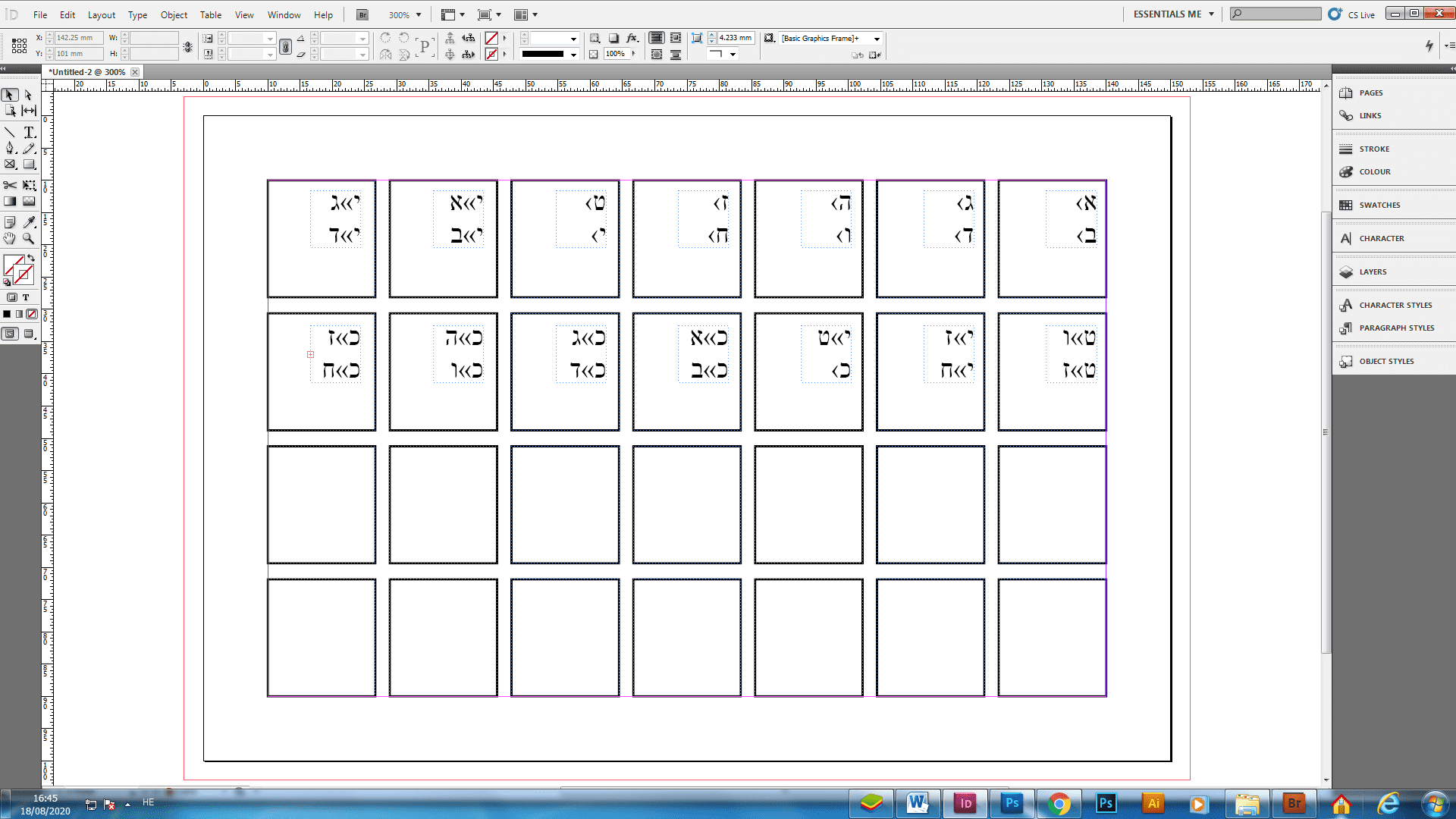The width and height of the screenshot is (1456, 819).
Task: Select the Scissors tool
Action: 10,185
